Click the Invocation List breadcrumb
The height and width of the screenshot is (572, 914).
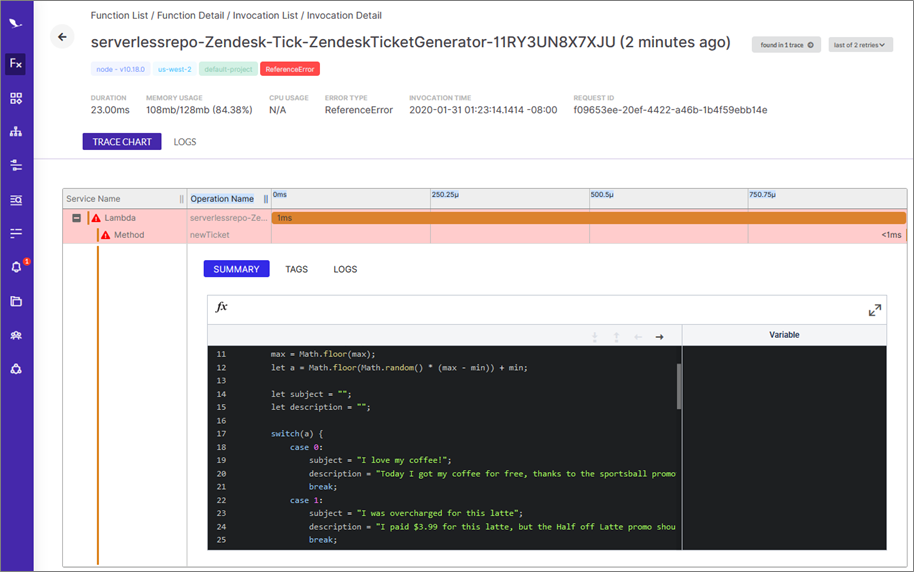coord(265,16)
